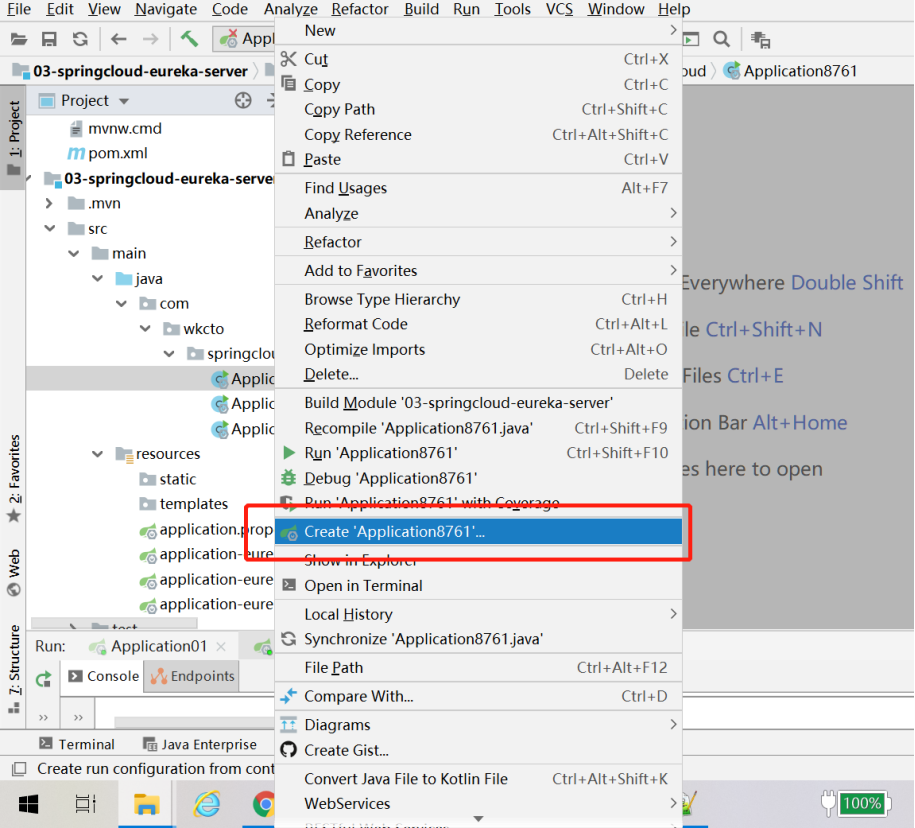
Task: Click the Synchronize refresh toolbar icon
Action: tap(80, 39)
